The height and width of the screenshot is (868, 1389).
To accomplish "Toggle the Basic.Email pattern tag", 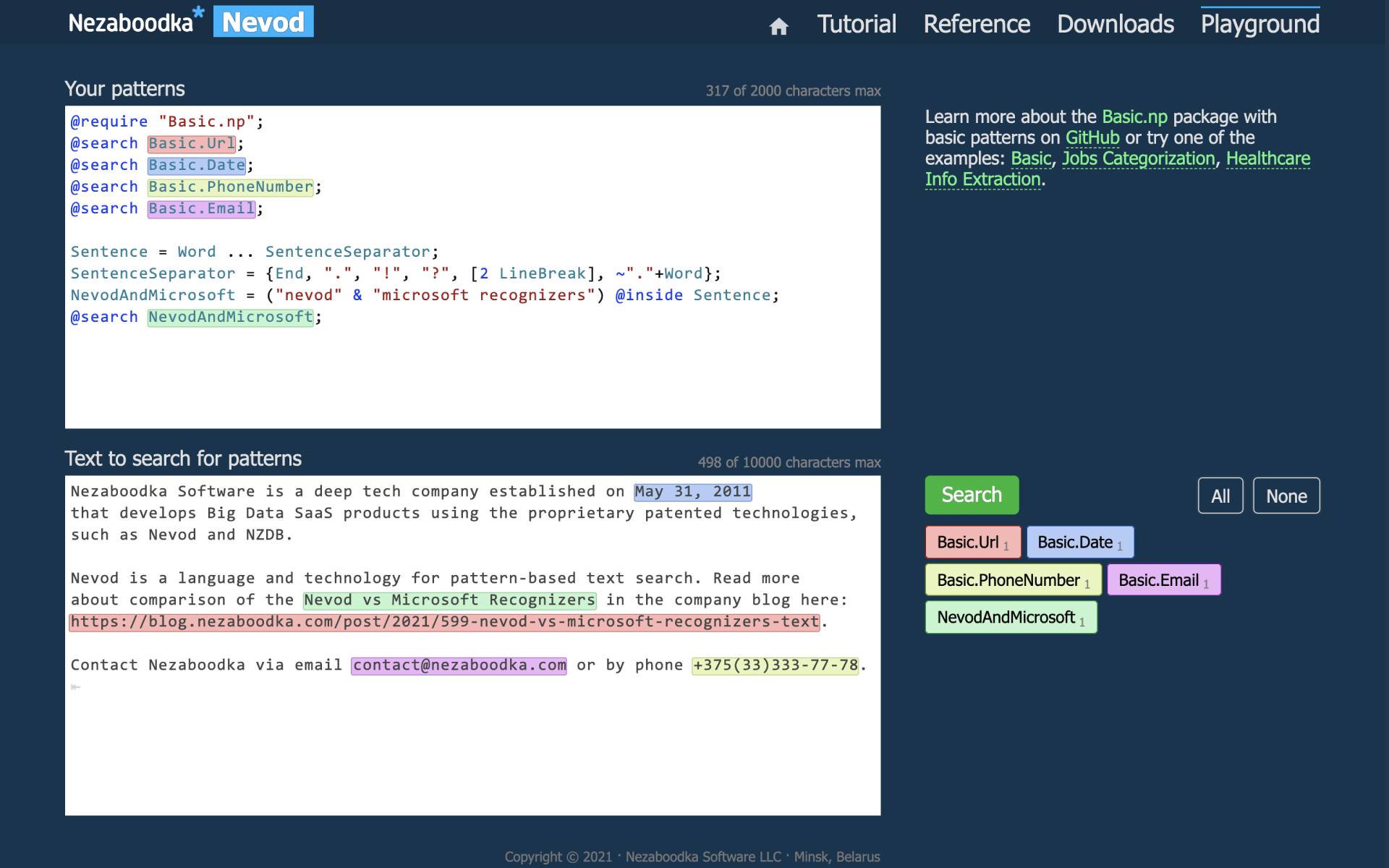I will pyautogui.click(x=1163, y=580).
